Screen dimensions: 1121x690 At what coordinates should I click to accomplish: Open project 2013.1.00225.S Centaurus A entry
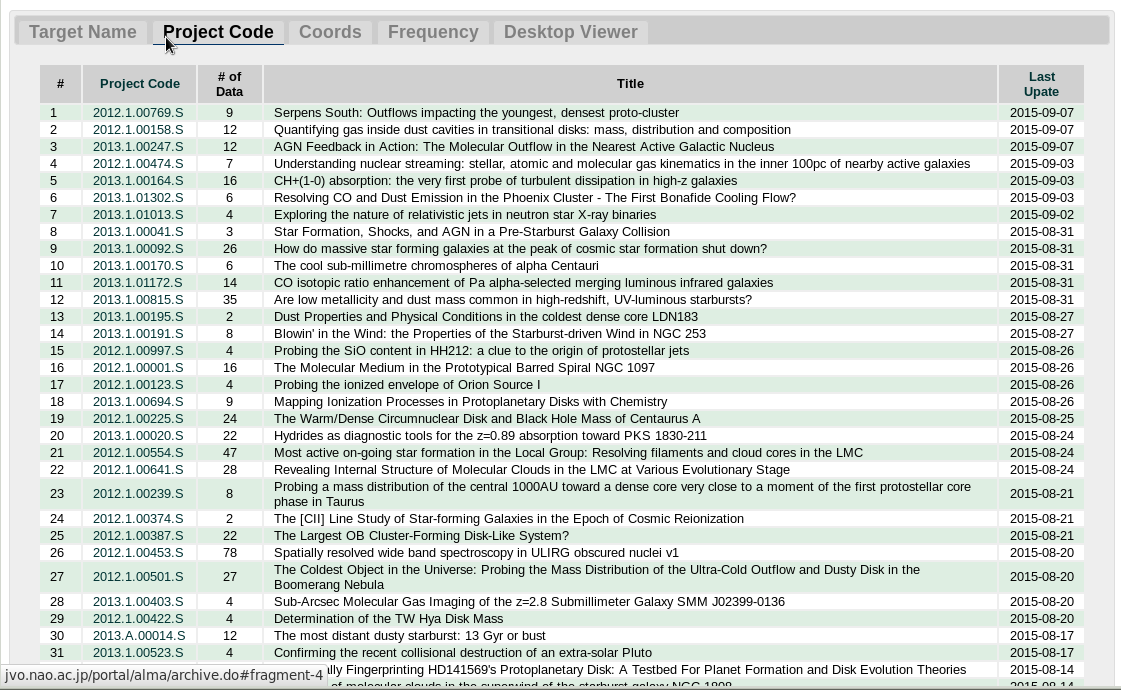tap(138, 419)
